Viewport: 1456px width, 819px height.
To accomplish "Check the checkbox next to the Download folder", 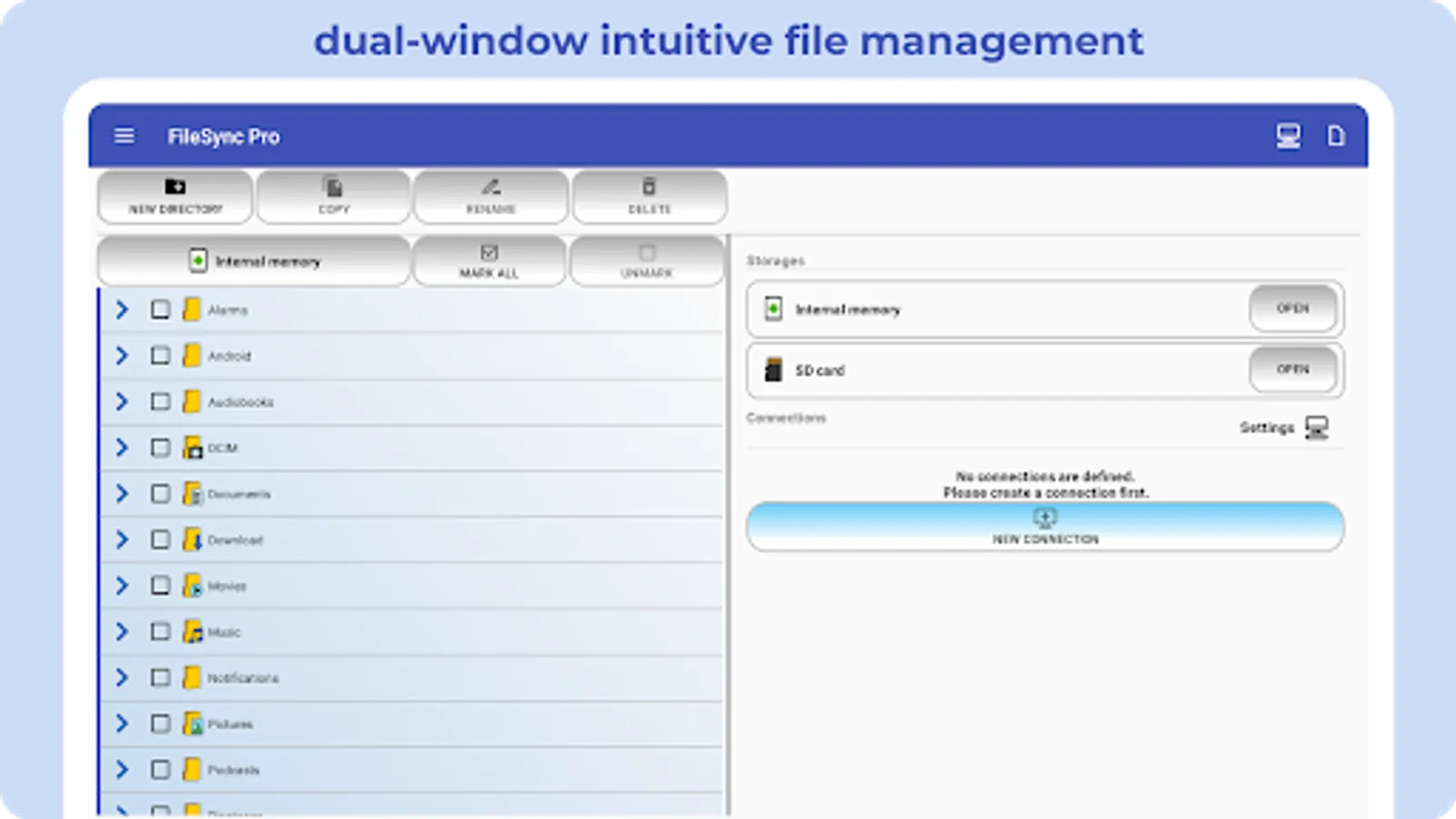I will click(x=161, y=540).
